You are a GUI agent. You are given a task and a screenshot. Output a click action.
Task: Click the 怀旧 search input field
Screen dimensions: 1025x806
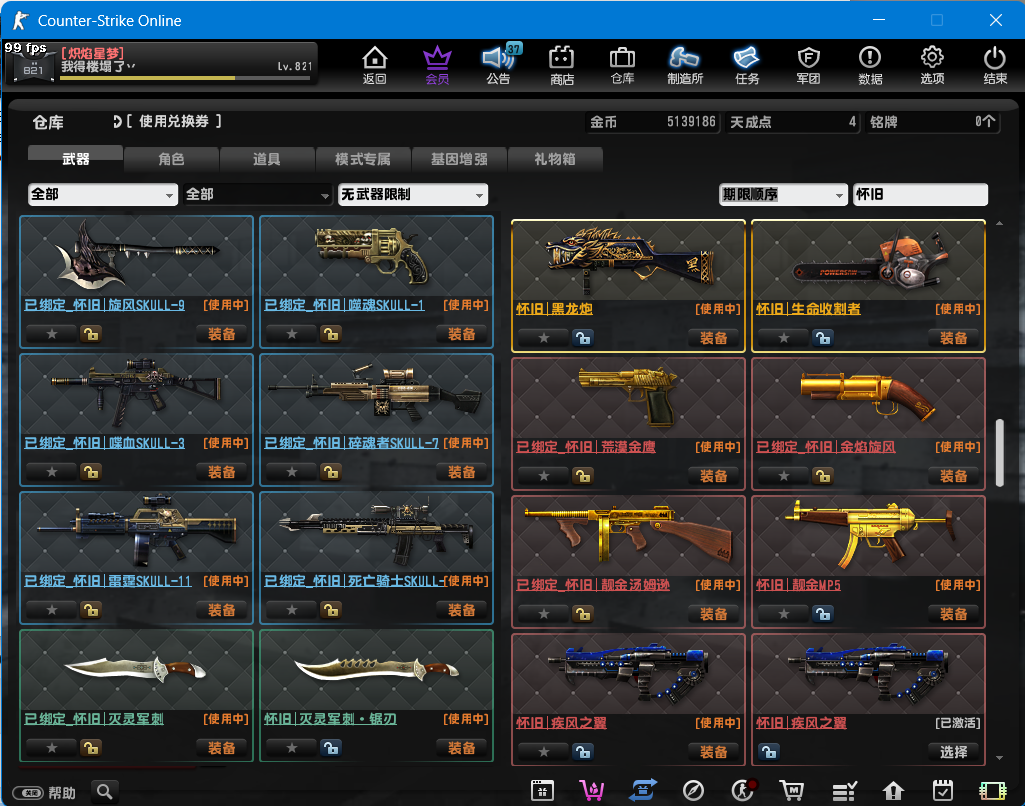(x=920, y=194)
